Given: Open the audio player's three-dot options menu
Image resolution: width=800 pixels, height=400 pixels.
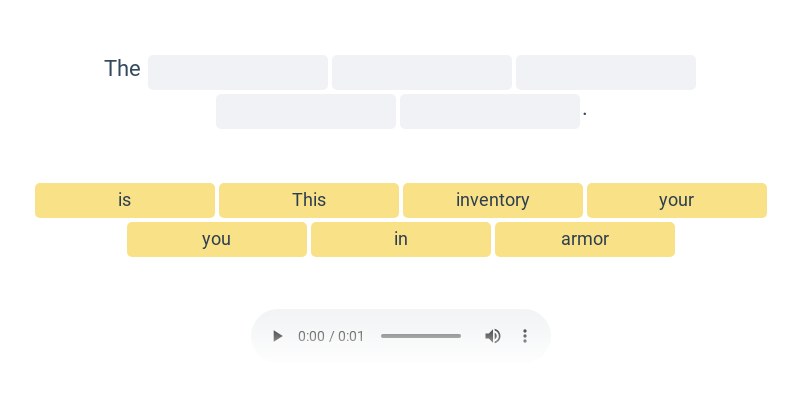Looking at the screenshot, I should pyautogui.click(x=524, y=336).
